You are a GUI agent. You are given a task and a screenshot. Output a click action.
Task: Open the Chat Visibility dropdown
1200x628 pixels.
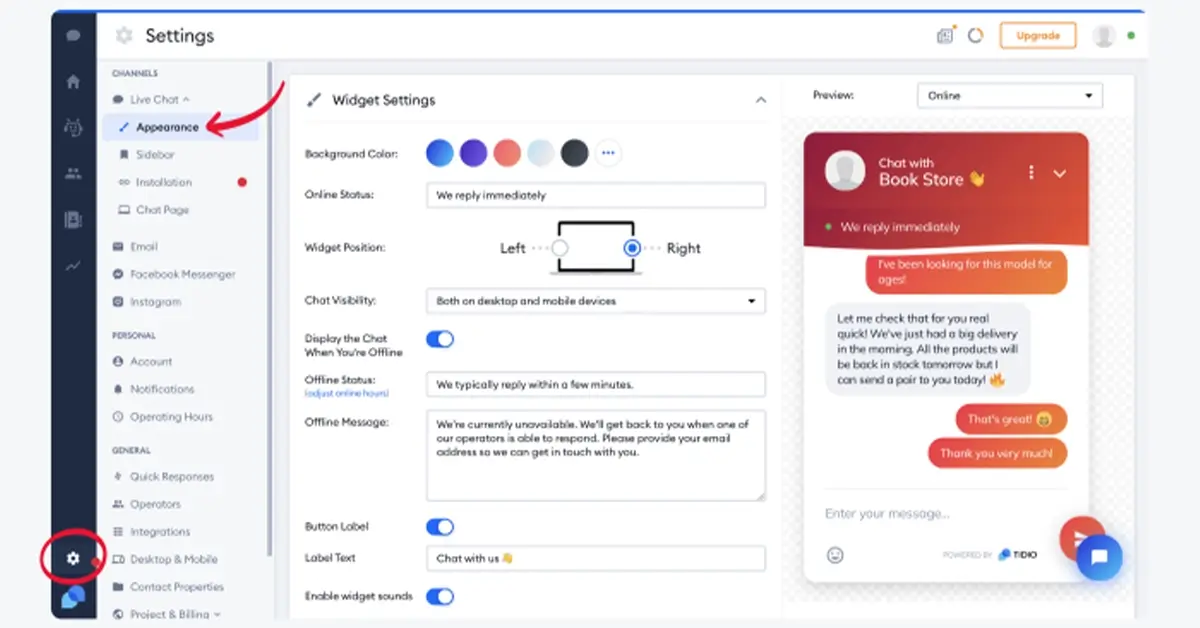(x=596, y=301)
